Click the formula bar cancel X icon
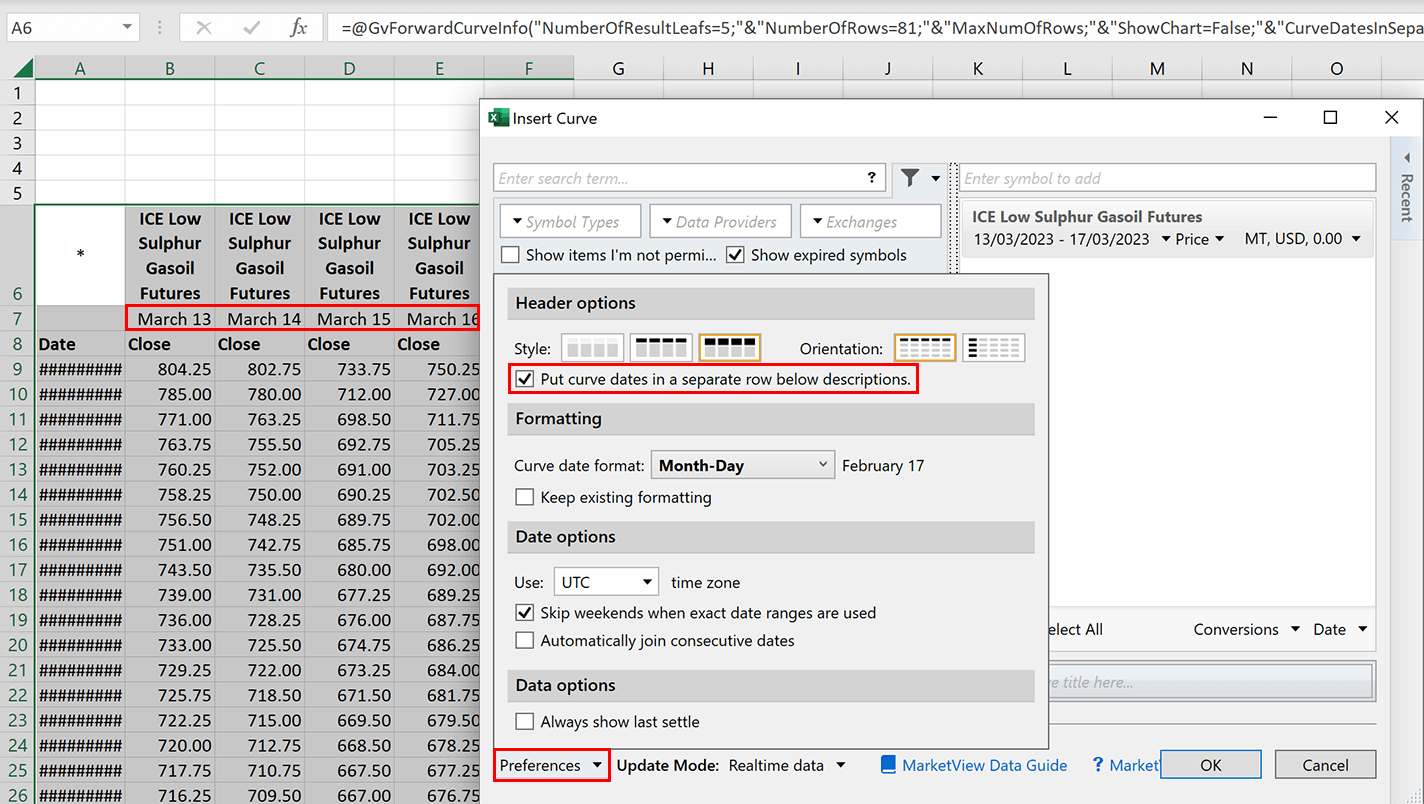The image size is (1424, 804). click(x=204, y=28)
